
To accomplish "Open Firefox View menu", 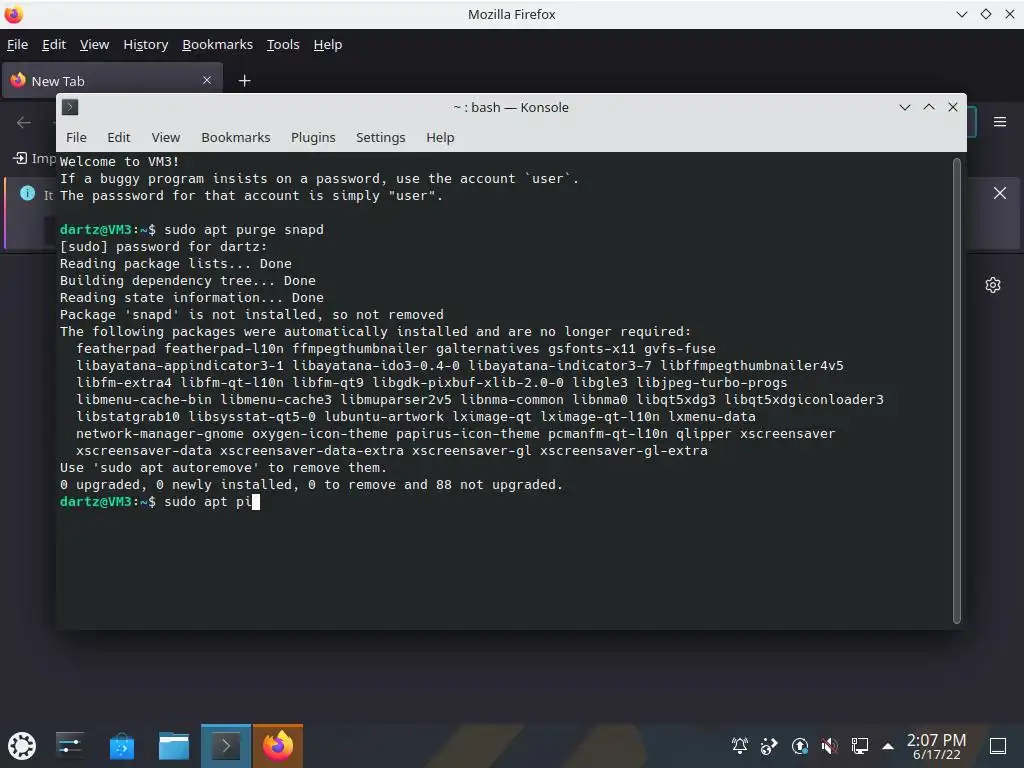I will [94, 44].
